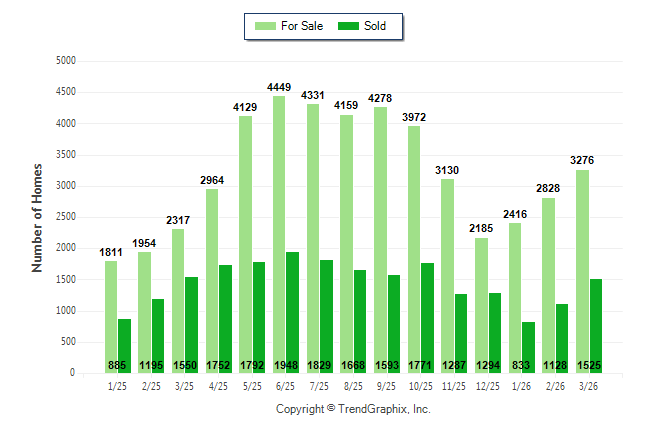Click the Sold bar for 10/25
Screen dimensions: 646x434
point(427,310)
